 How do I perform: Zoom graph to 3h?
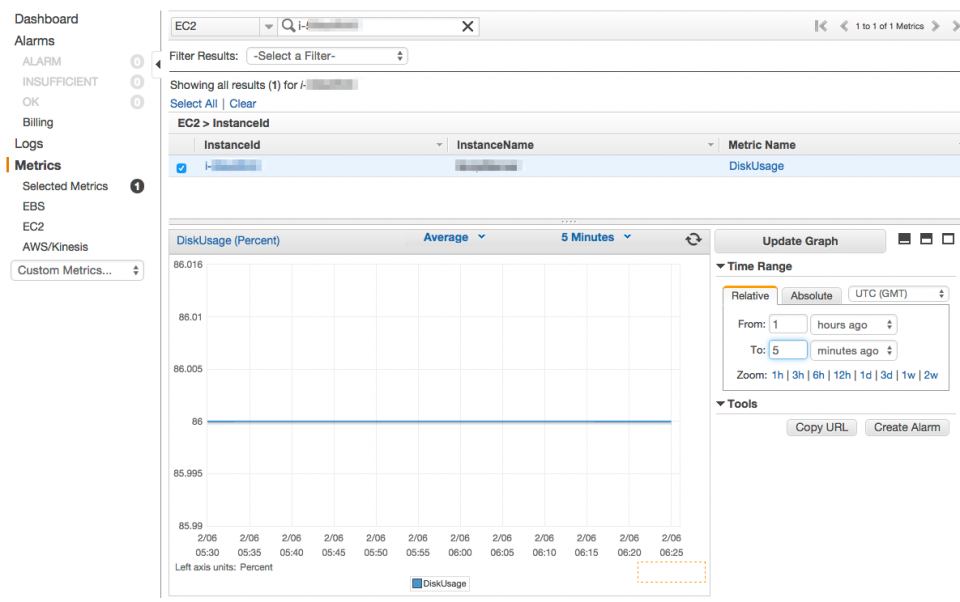click(x=798, y=375)
